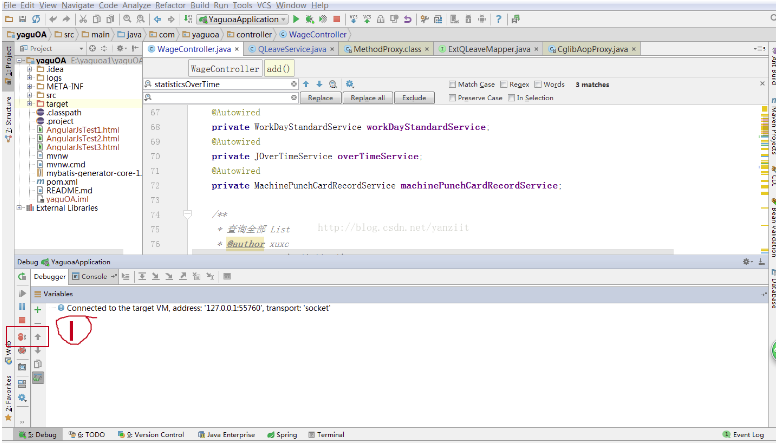Expand the logs folder node
This screenshot has height=443, width=776.
click(x=30, y=78)
